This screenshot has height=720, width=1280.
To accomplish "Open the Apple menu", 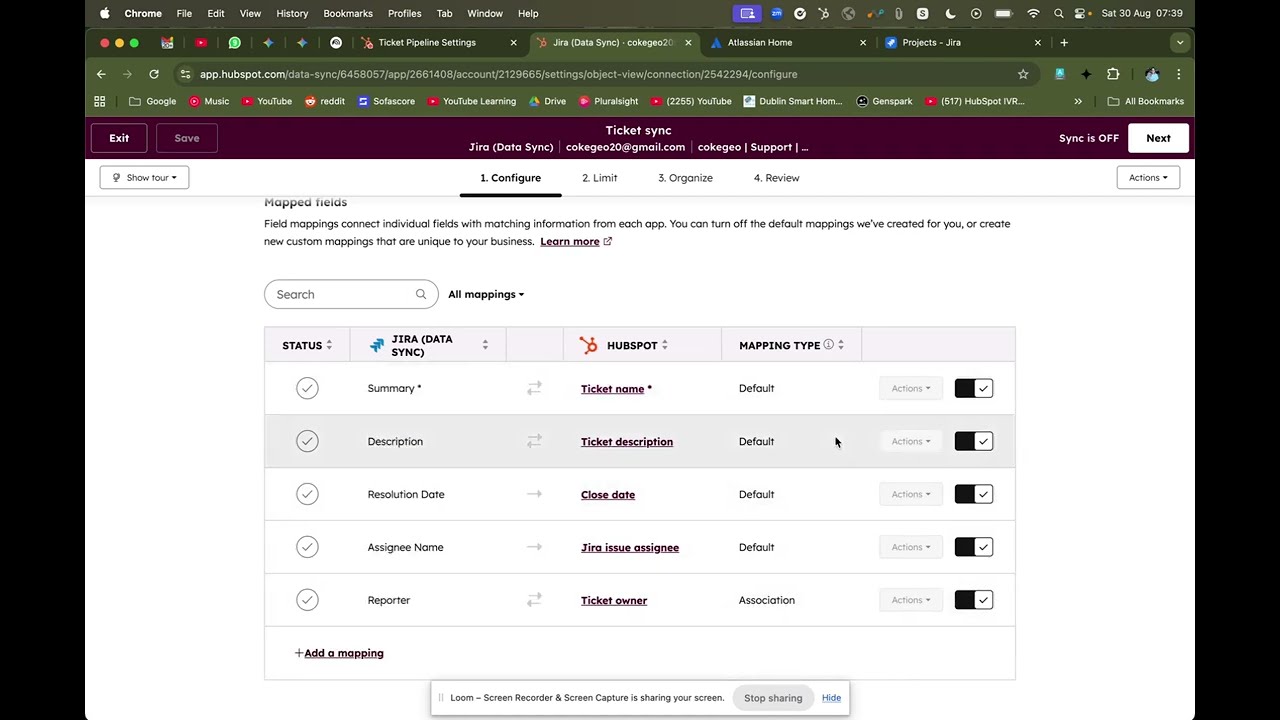I will [x=104, y=13].
